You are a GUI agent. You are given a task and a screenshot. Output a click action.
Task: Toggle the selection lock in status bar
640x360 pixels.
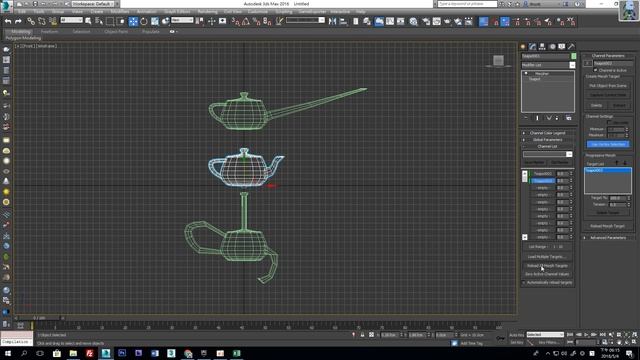(x=362, y=335)
